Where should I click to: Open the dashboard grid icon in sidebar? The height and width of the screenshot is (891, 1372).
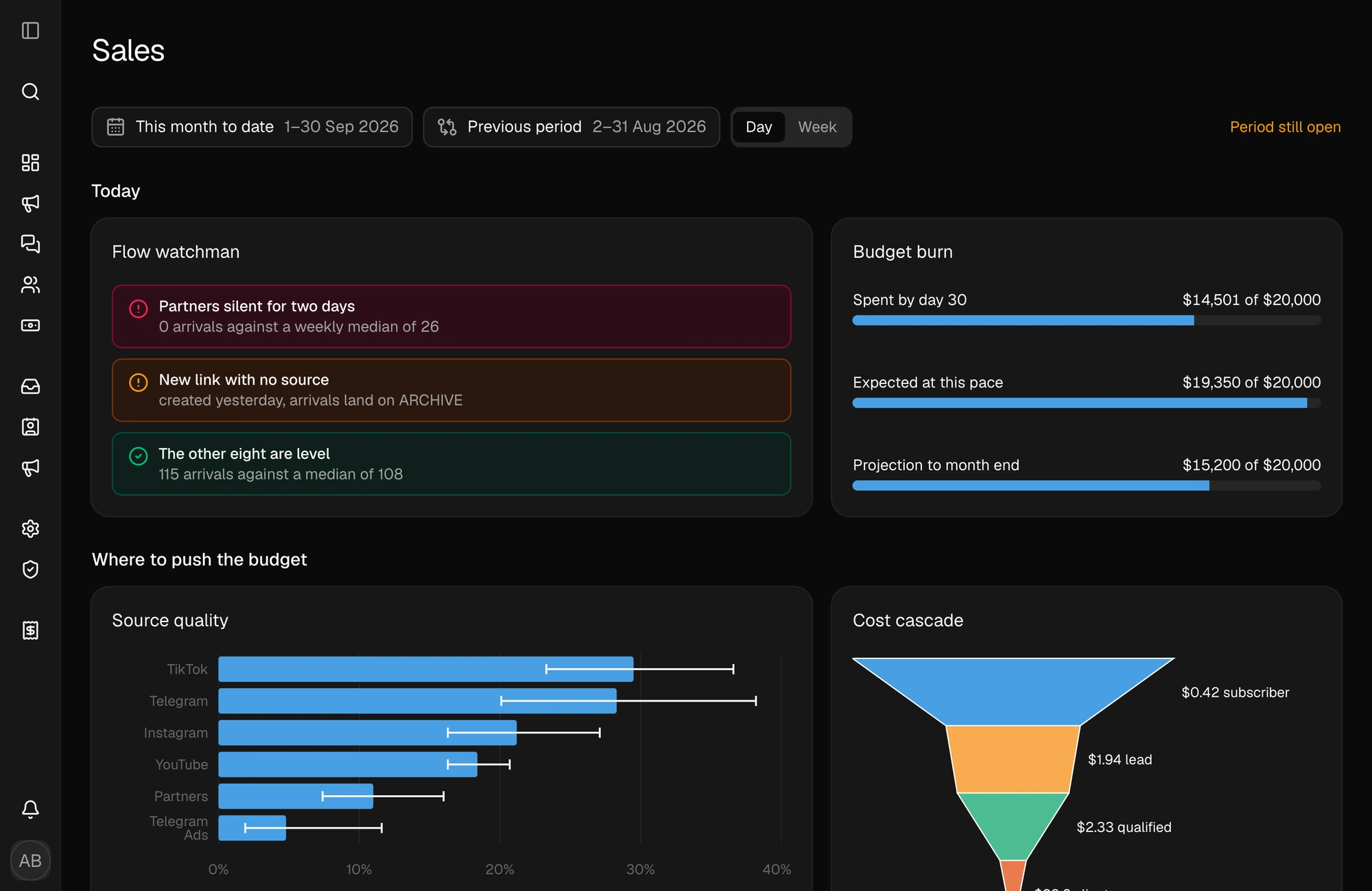30,163
